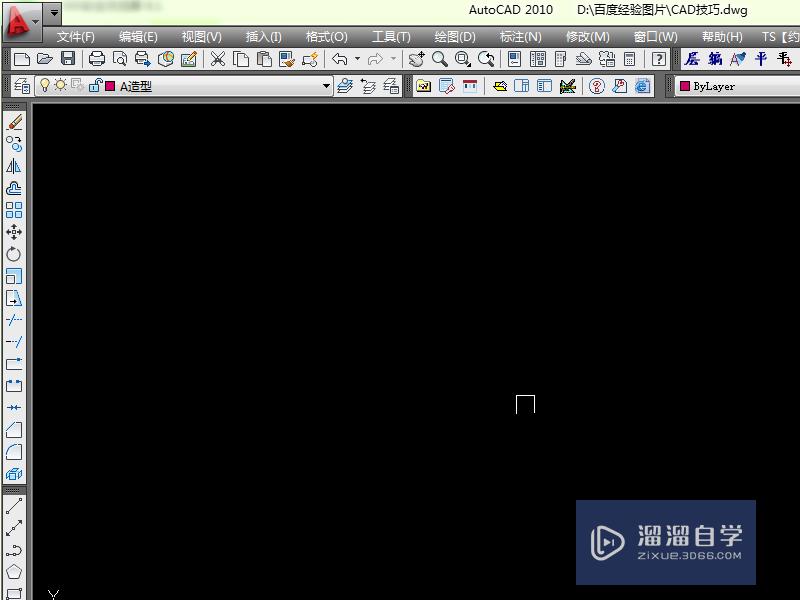Click the ByLayer color swatch
The width and height of the screenshot is (800, 600).
click(x=686, y=86)
